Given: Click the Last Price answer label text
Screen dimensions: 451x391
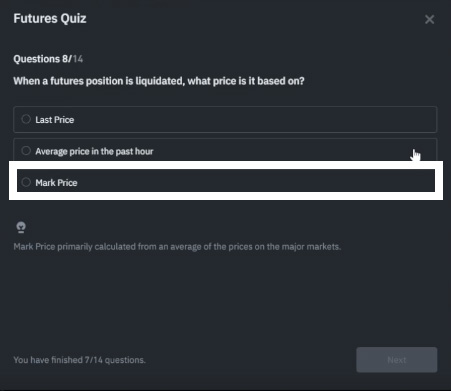Looking at the screenshot, I should click(x=55, y=120).
